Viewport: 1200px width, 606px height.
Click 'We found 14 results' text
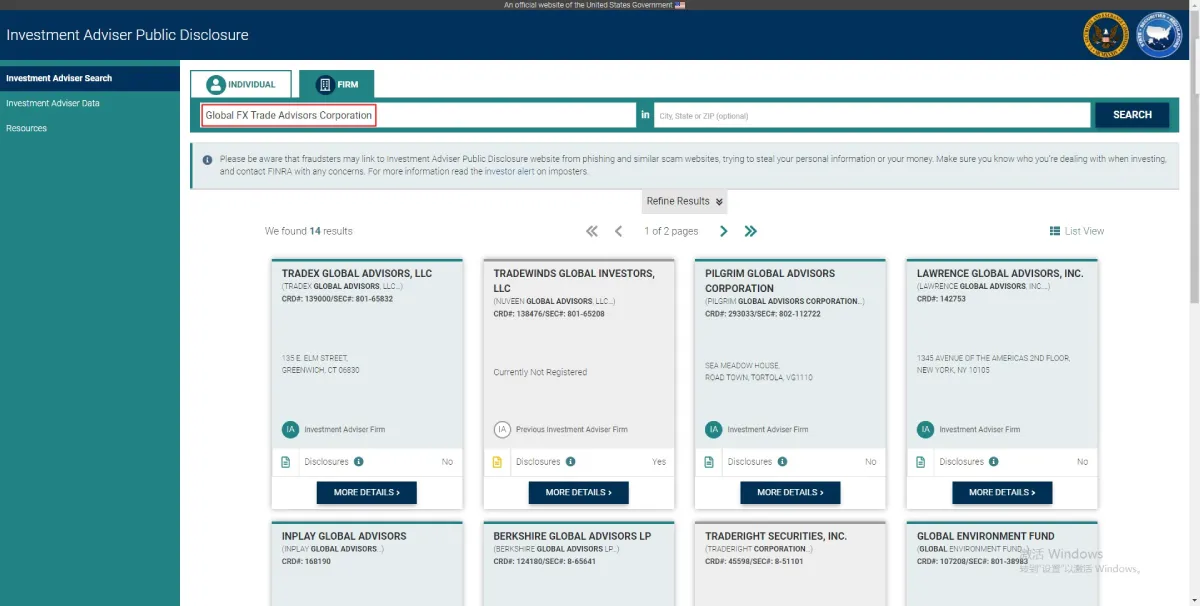click(x=309, y=231)
